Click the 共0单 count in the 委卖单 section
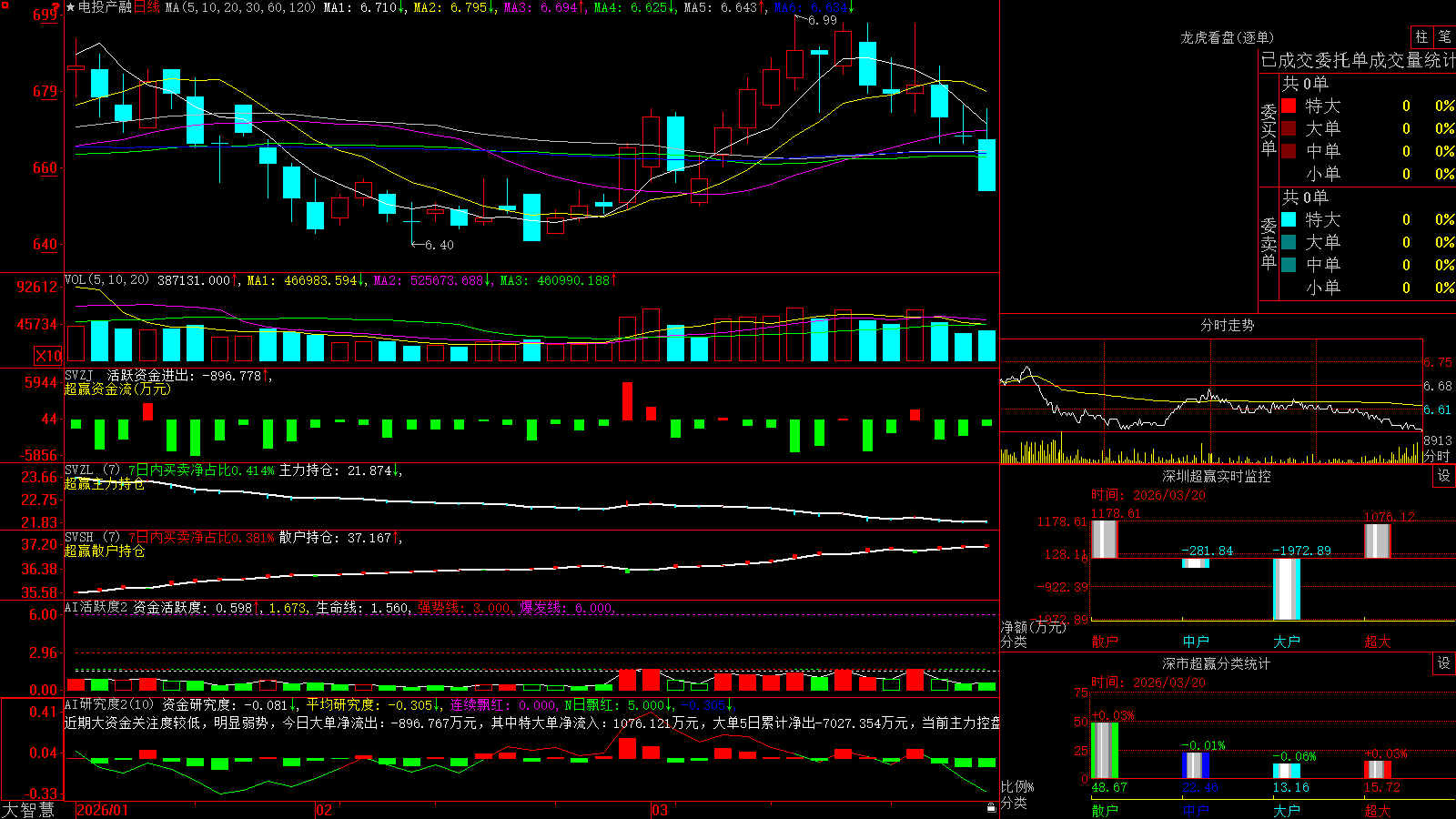The image size is (1456, 819). tap(1305, 197)
